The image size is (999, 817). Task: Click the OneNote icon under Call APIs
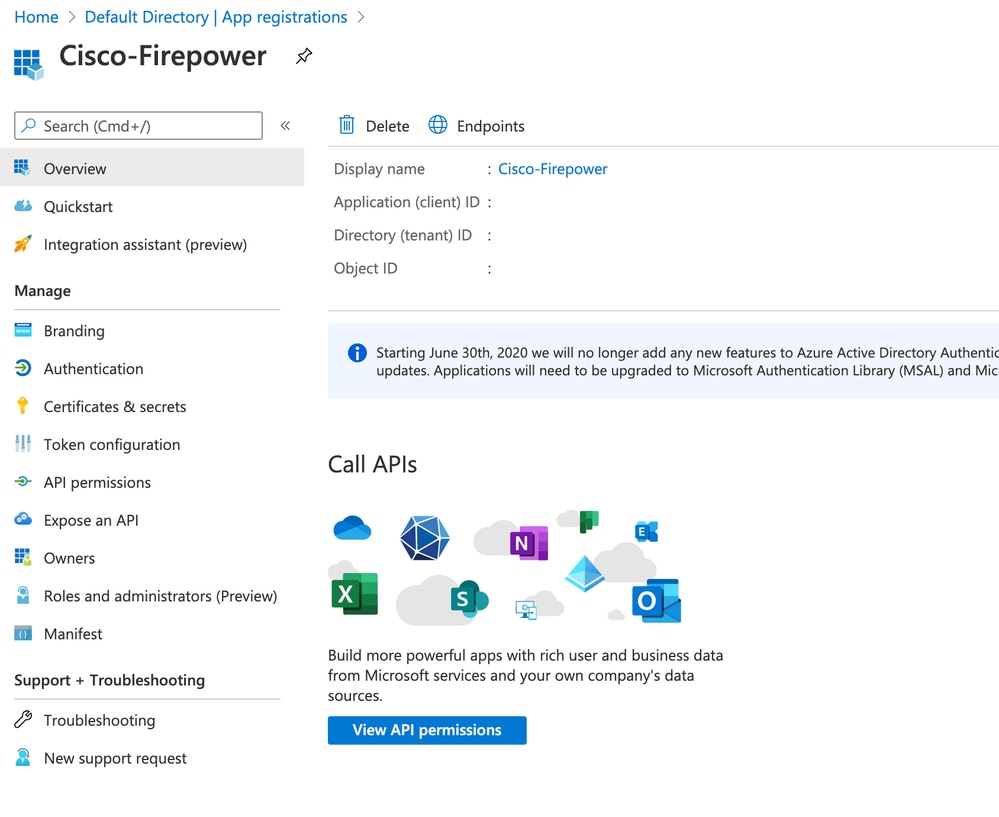(529, 543)
